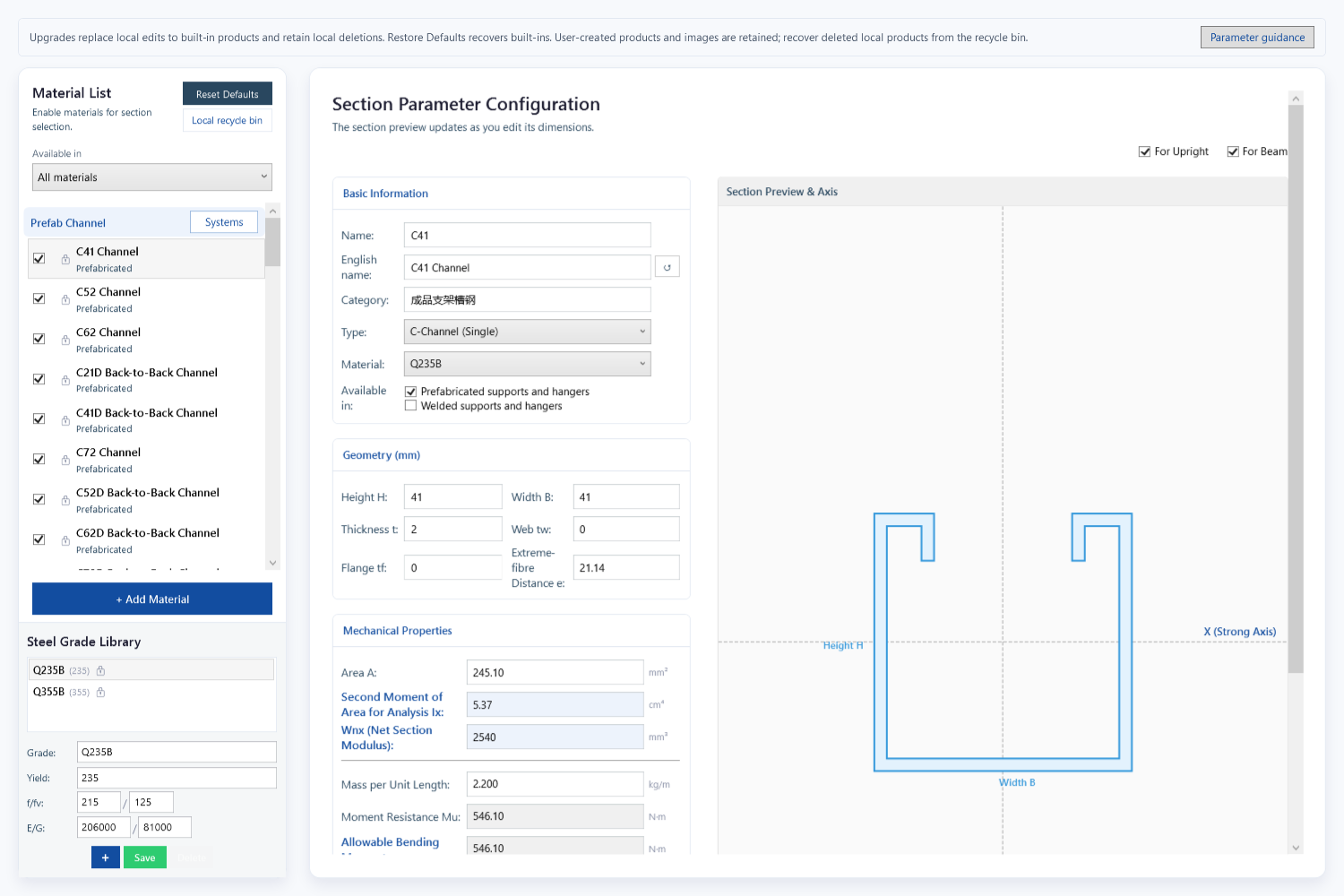Toggle the C52 Channel checkbox
The height and width of the screenshot is (896, 1344).
pos(39,298)
